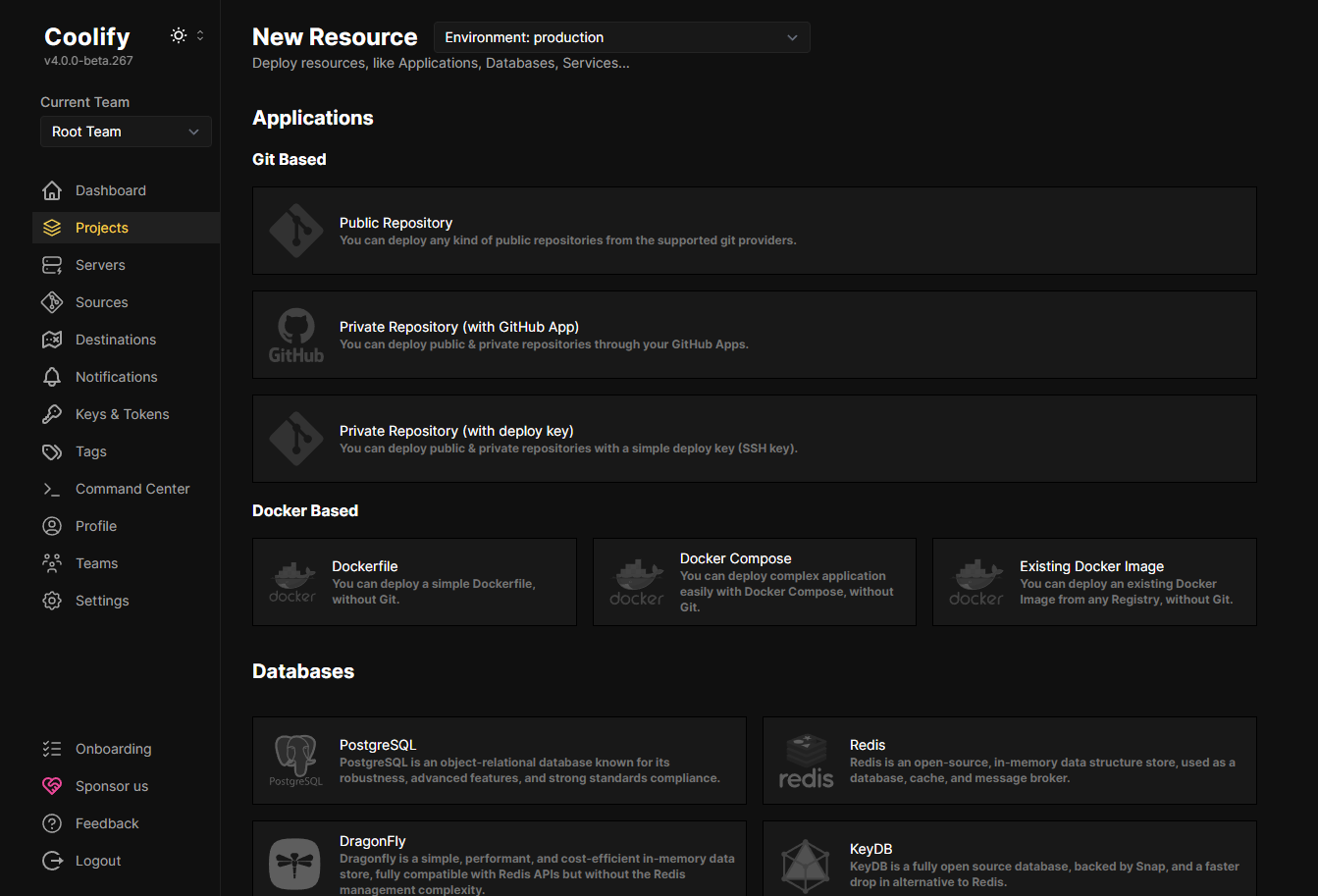Click the PostgreSQL elephant logo
The width and height of the screenshot is (1318, 896).
point(296,761)
